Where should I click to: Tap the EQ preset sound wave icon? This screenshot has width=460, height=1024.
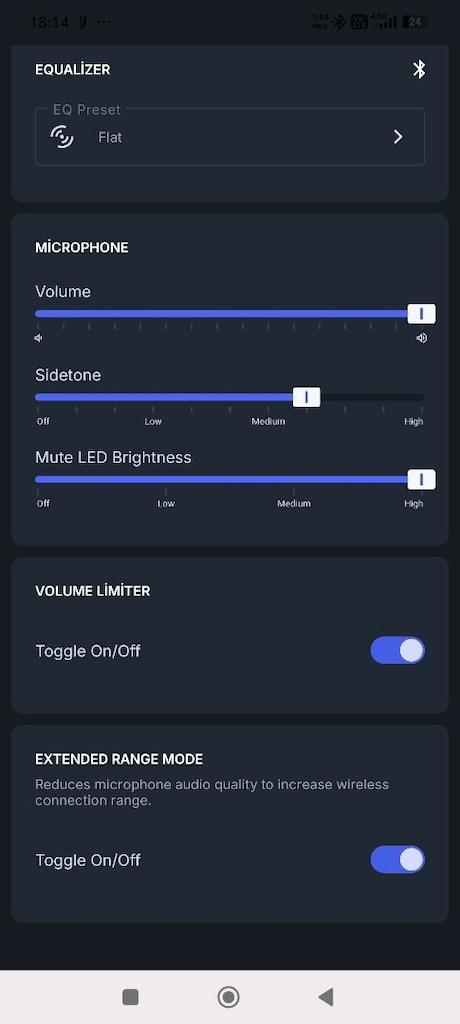(x=62, y=136)
